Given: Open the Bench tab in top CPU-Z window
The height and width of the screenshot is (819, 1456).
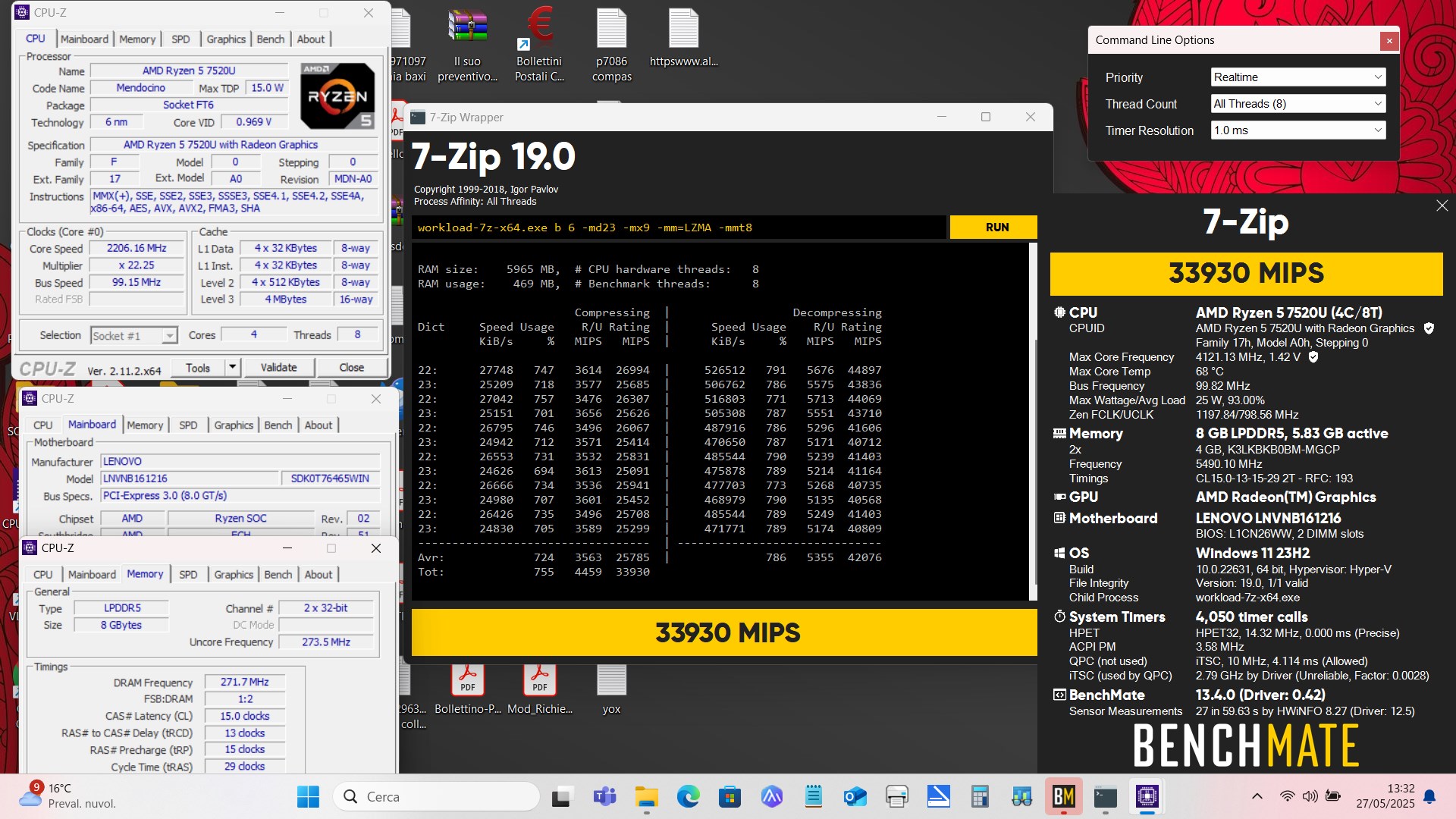Looking at the screenshot, I should coord(270,39).
